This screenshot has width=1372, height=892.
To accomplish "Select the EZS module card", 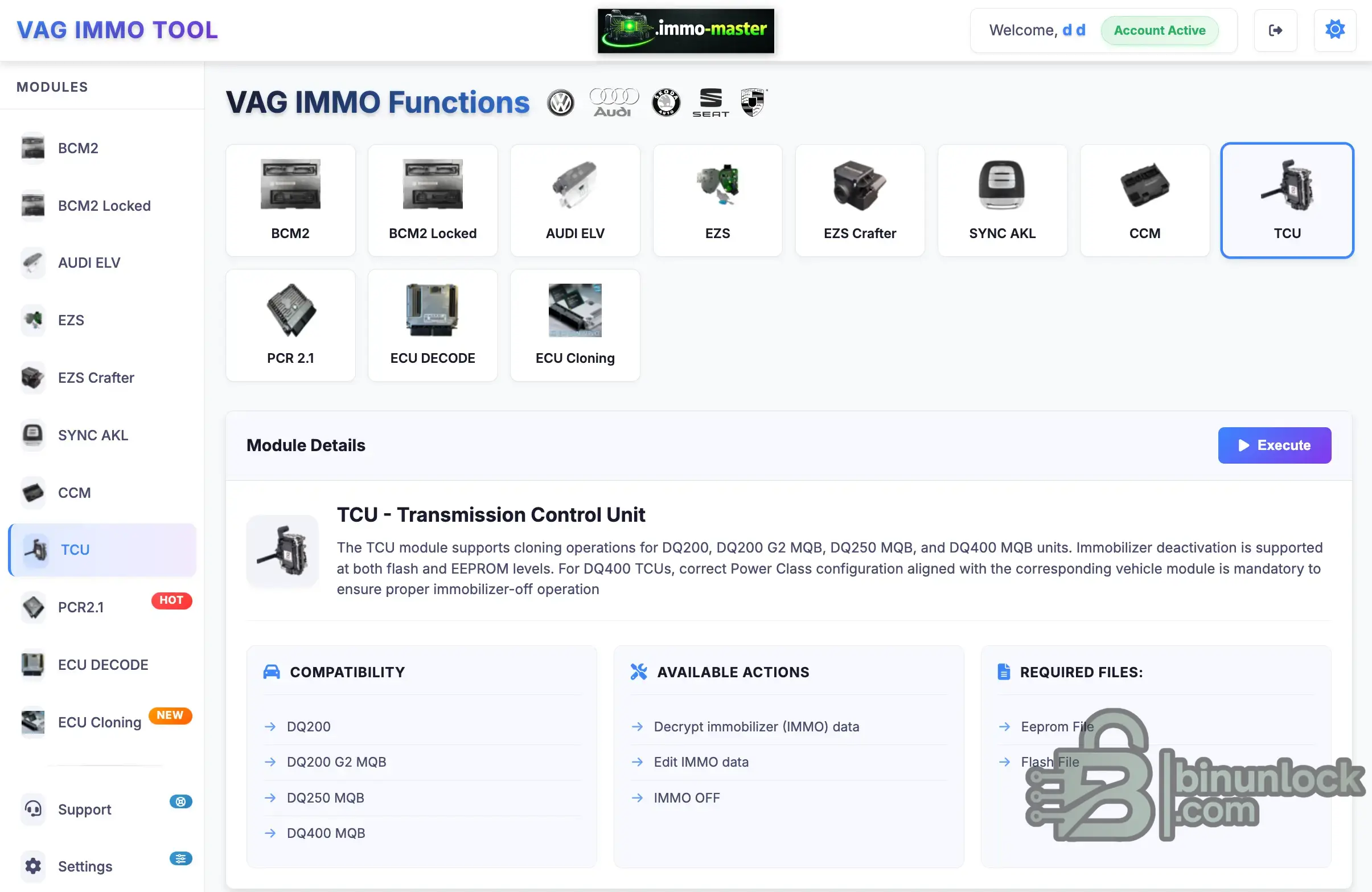I will point(717,200).
